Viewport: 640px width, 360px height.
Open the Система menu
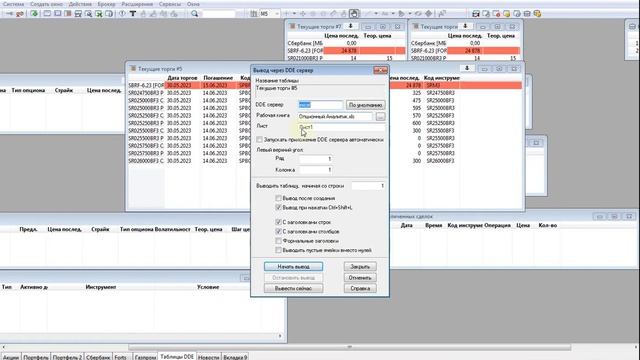point(13,4)
